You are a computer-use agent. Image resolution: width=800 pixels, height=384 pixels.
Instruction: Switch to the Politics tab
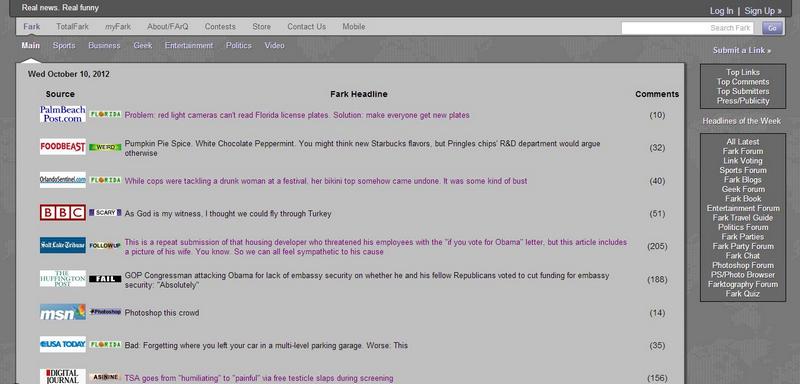pyautogui.click(x=239, y=45)
